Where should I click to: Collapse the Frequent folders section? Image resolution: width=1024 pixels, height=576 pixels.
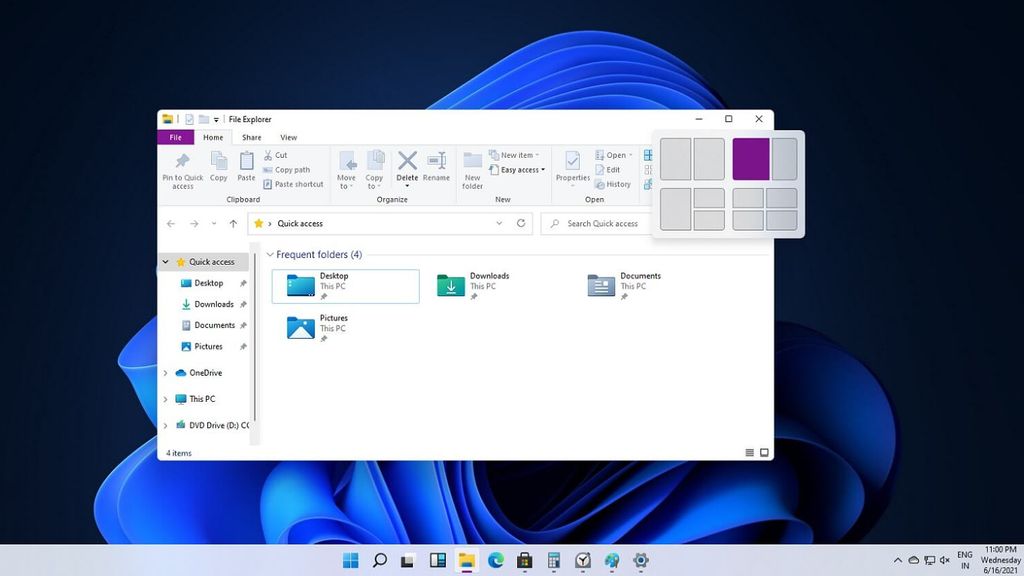coord(270,255)
